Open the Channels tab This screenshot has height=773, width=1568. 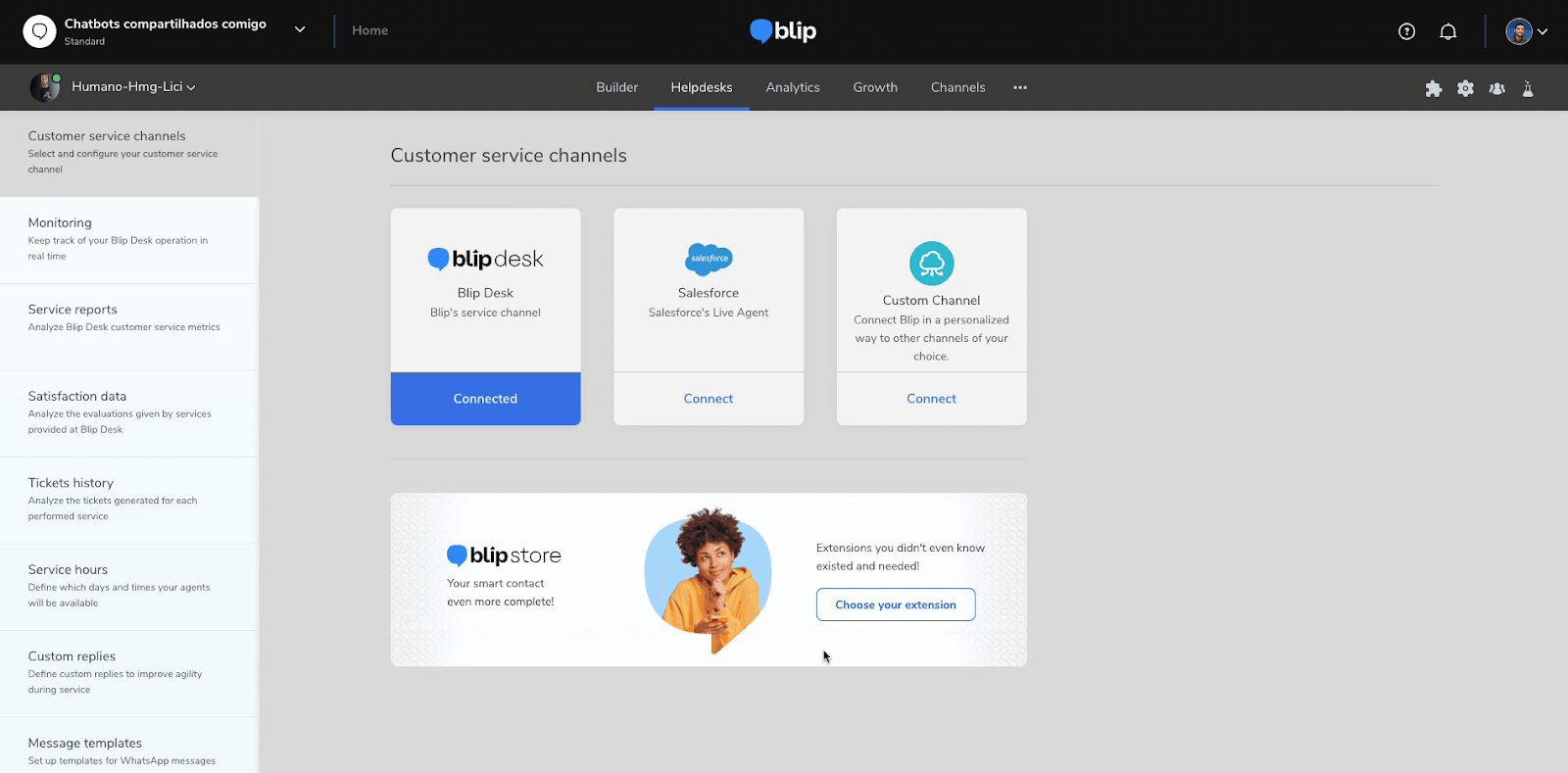tap(957, 87)
